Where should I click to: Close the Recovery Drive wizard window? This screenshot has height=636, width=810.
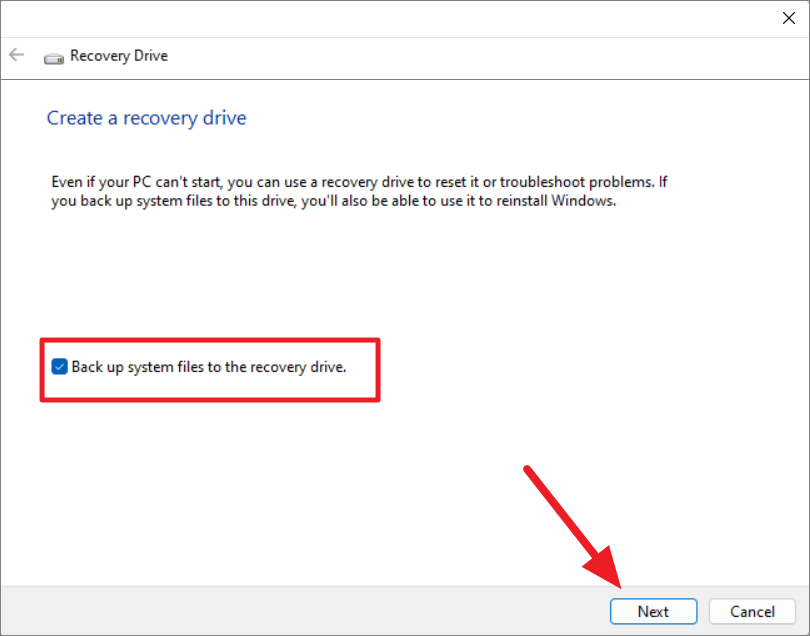788,18
